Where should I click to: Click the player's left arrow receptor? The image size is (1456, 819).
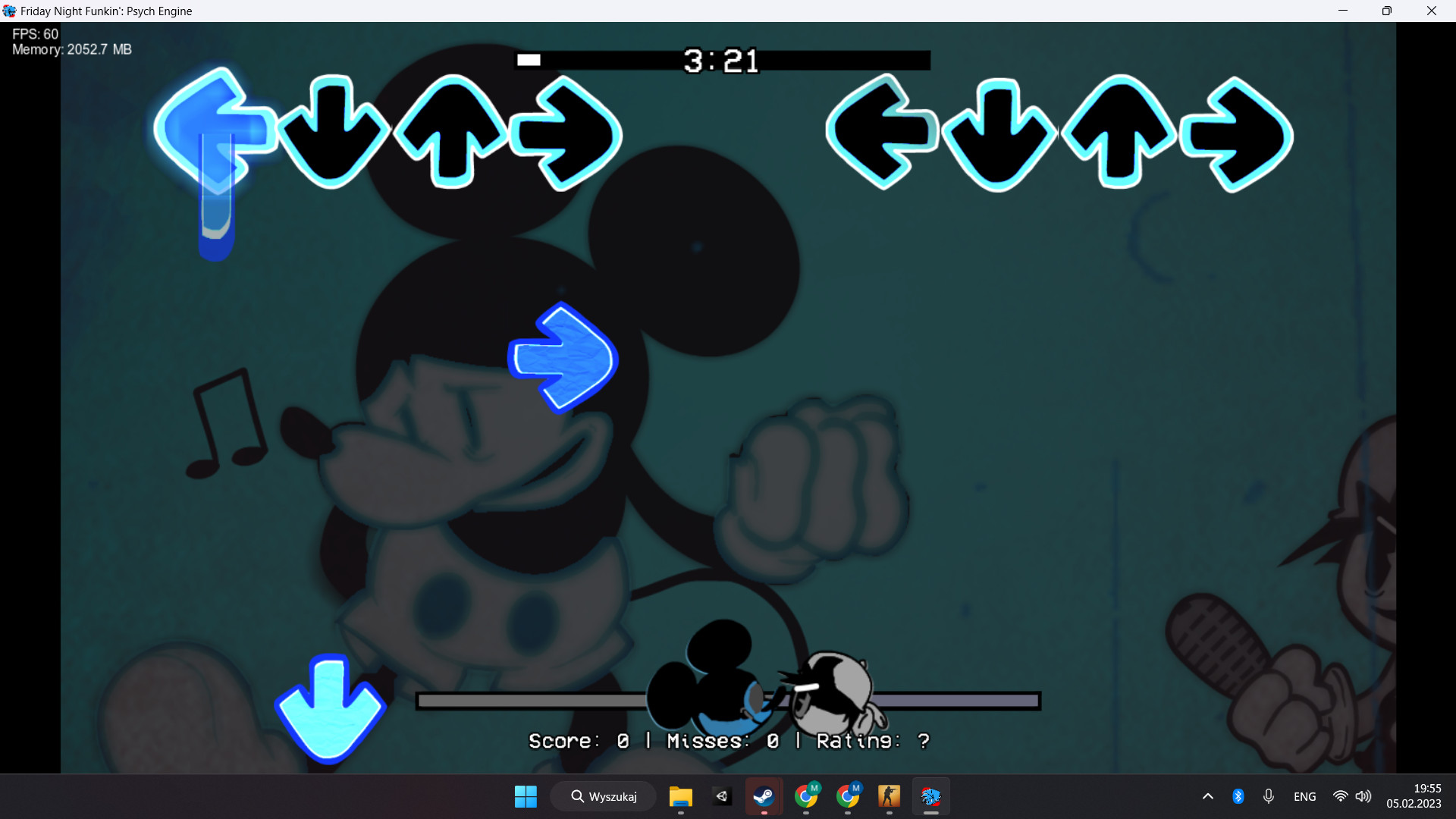pos(882,132)
